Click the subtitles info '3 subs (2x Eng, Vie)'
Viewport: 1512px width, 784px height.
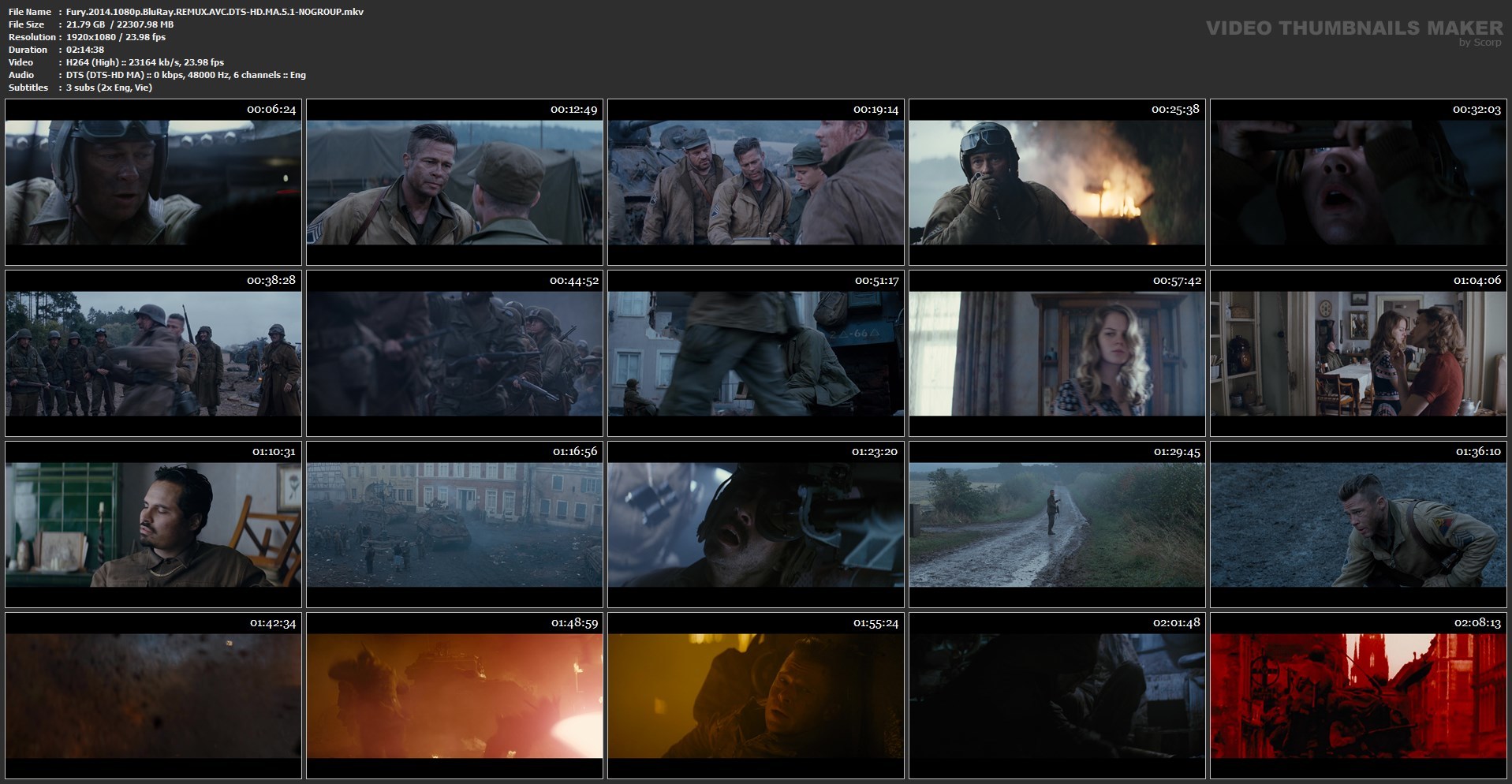point(110,88)
